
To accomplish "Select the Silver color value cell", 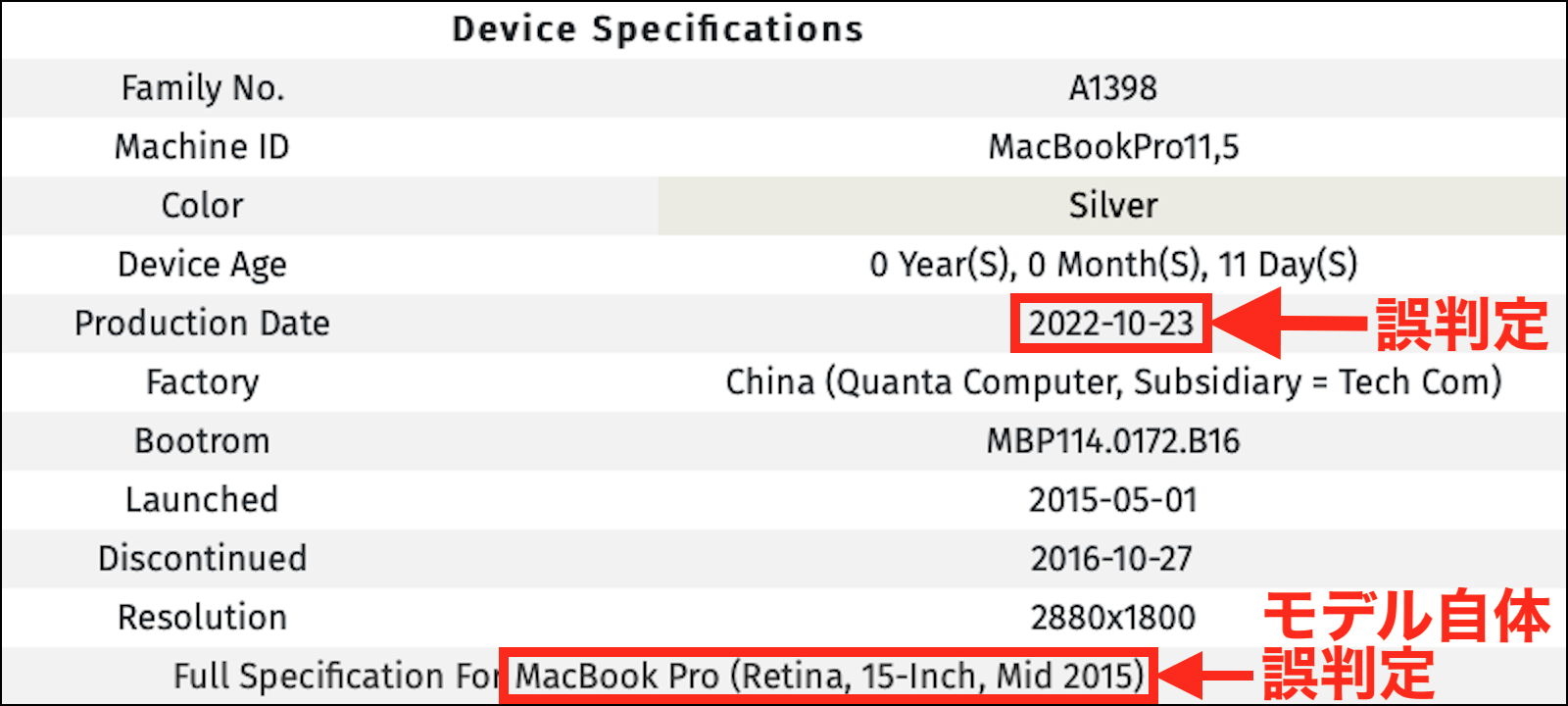I will (1112, 206).
